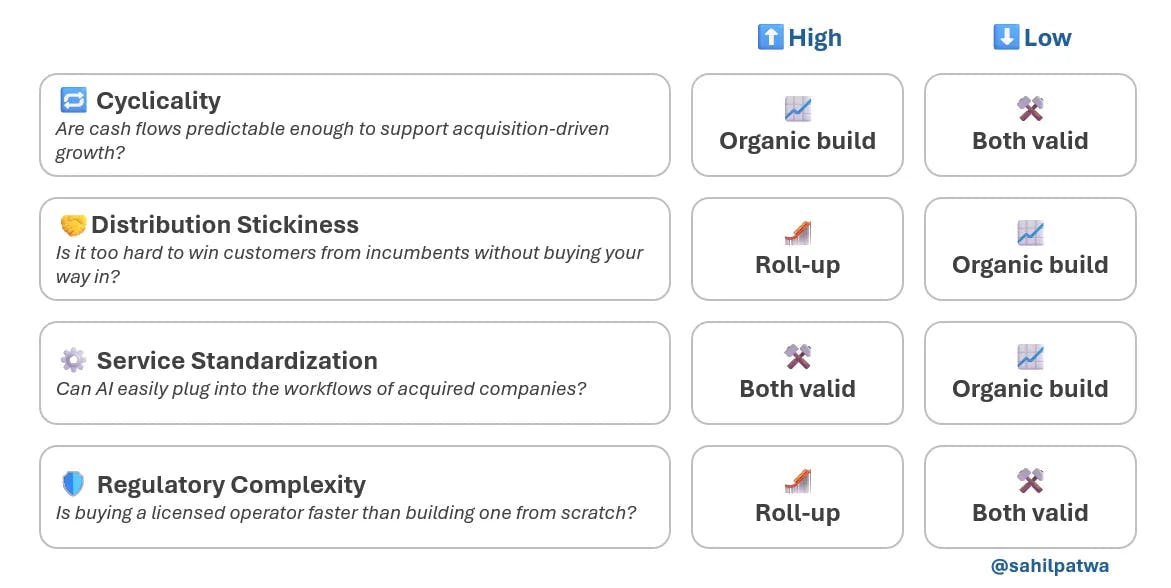Click the up arrow icon next to High
The width and height of the screenshot is (1171, 588).
770,37
